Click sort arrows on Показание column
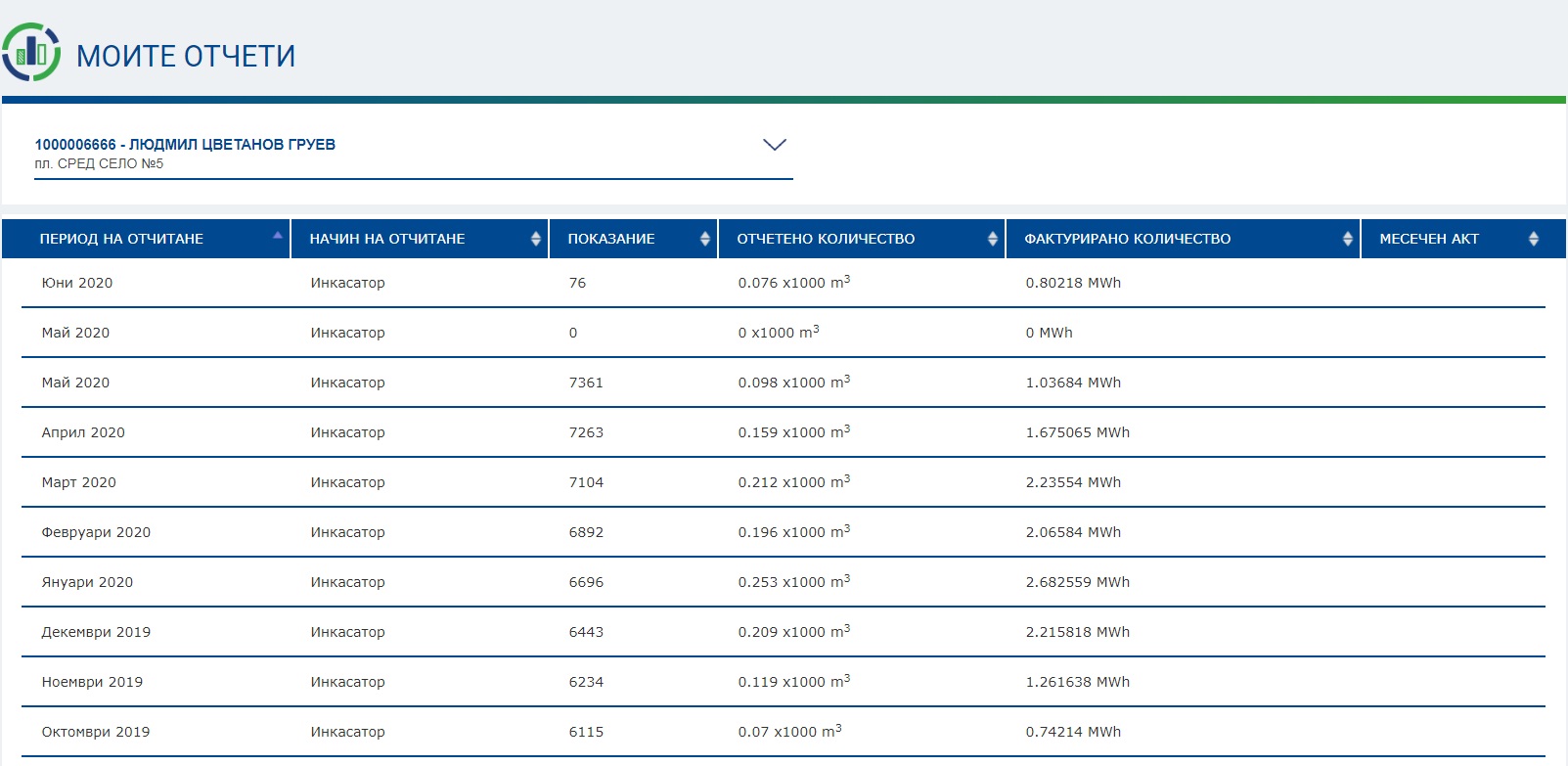The width and height of the screenshot is (1568, 766). point(704,239)
